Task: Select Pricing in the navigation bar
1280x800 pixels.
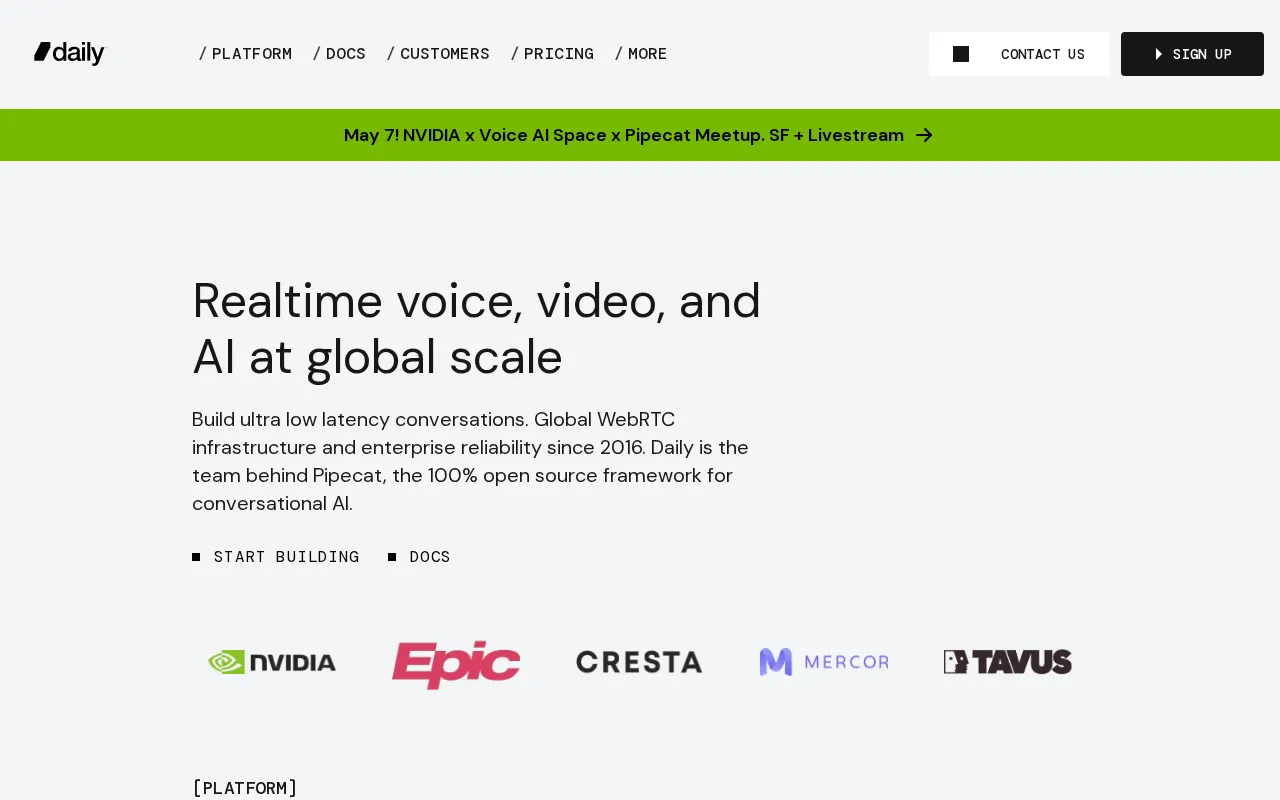Action: click(552, 54)
